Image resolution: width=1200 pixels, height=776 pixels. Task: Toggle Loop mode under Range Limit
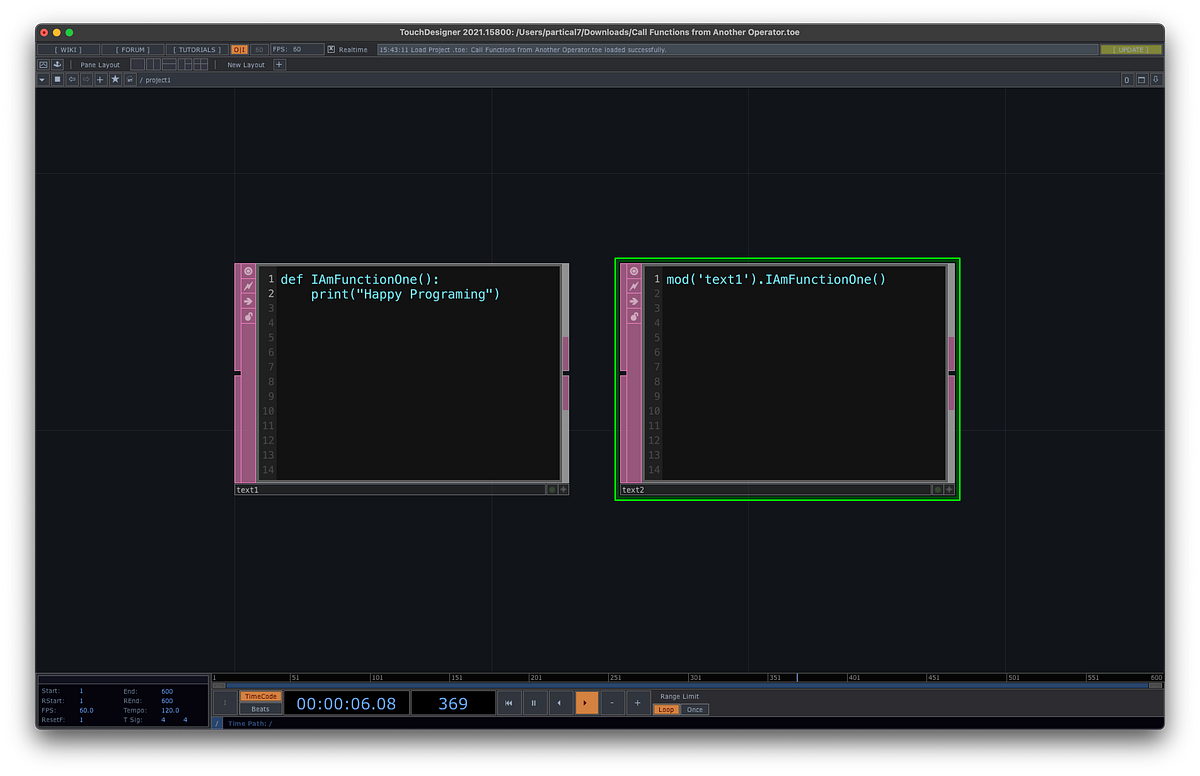click(666, 710)
